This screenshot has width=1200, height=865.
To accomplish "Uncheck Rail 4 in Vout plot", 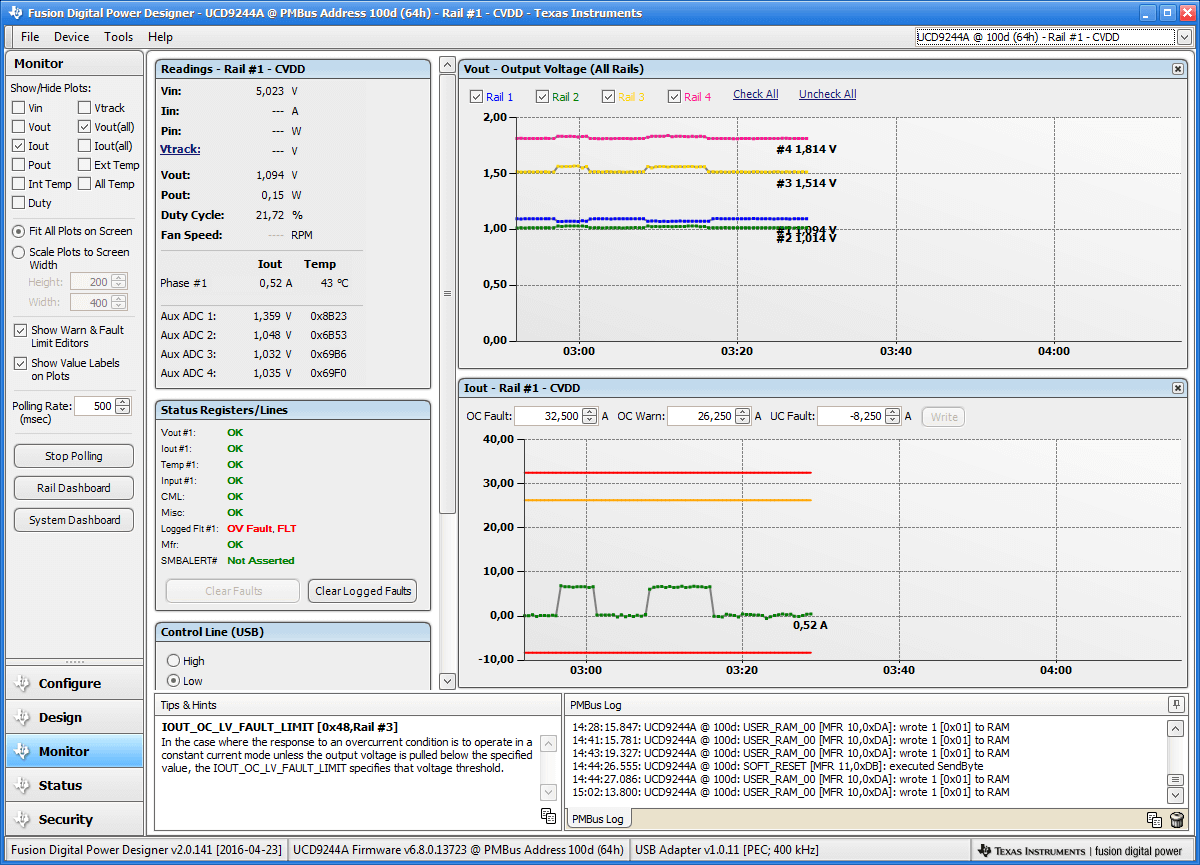I will pyautogui.click(x=674, y=97).
